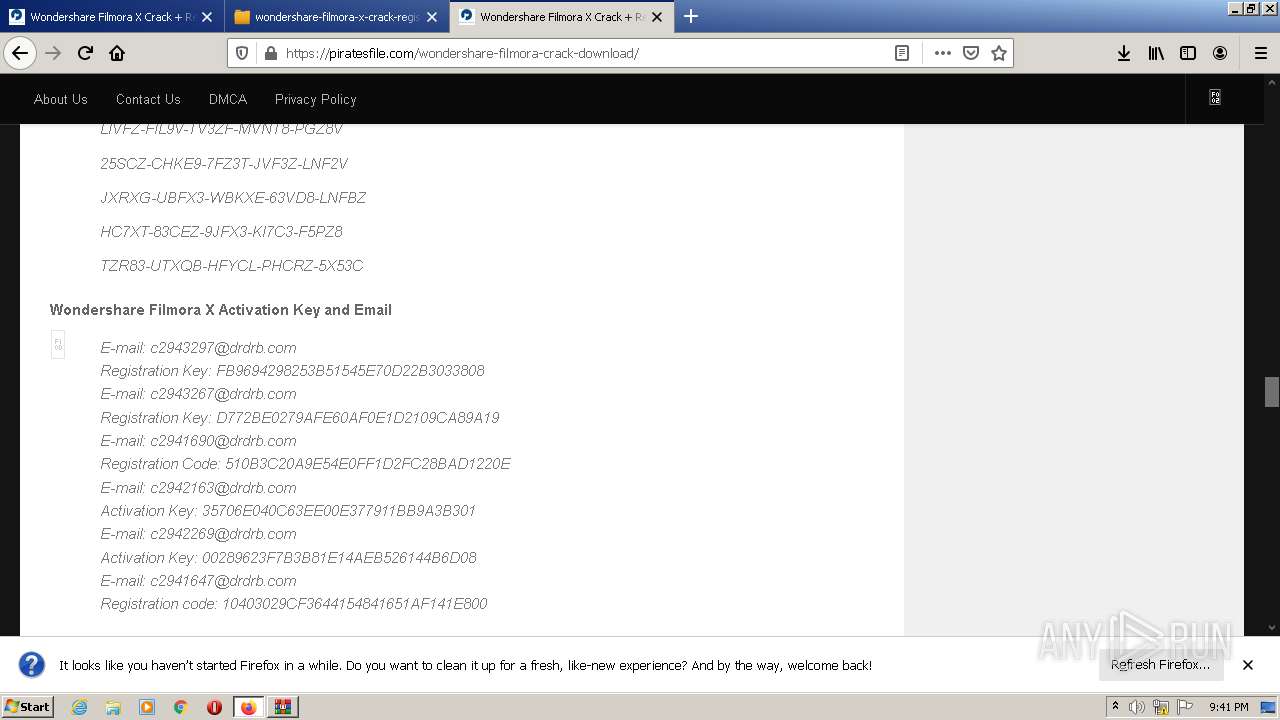Click the taskbar clock showing 9:41 PM

1228,707
